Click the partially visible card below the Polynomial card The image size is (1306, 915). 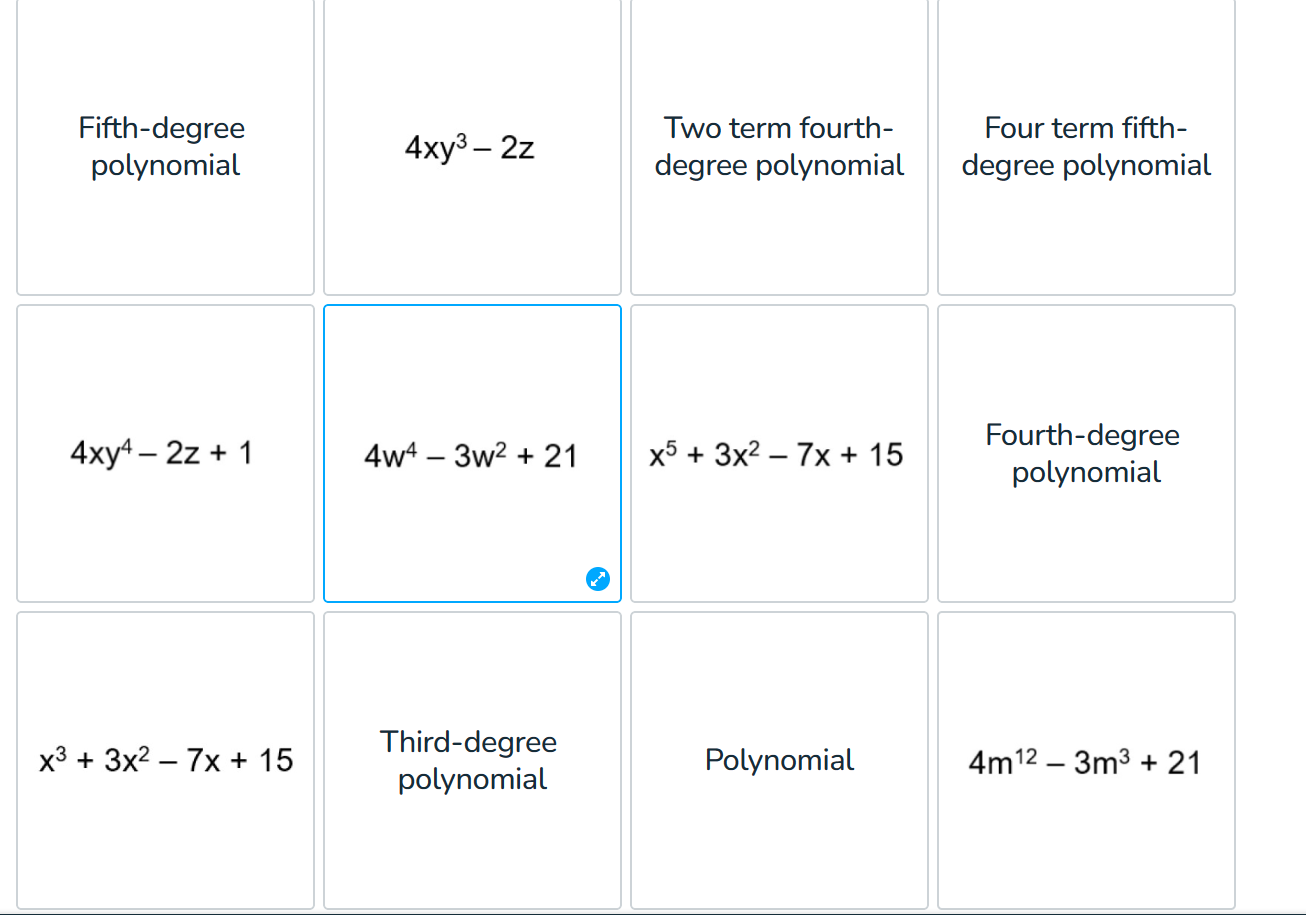click(x=780, y=911)
